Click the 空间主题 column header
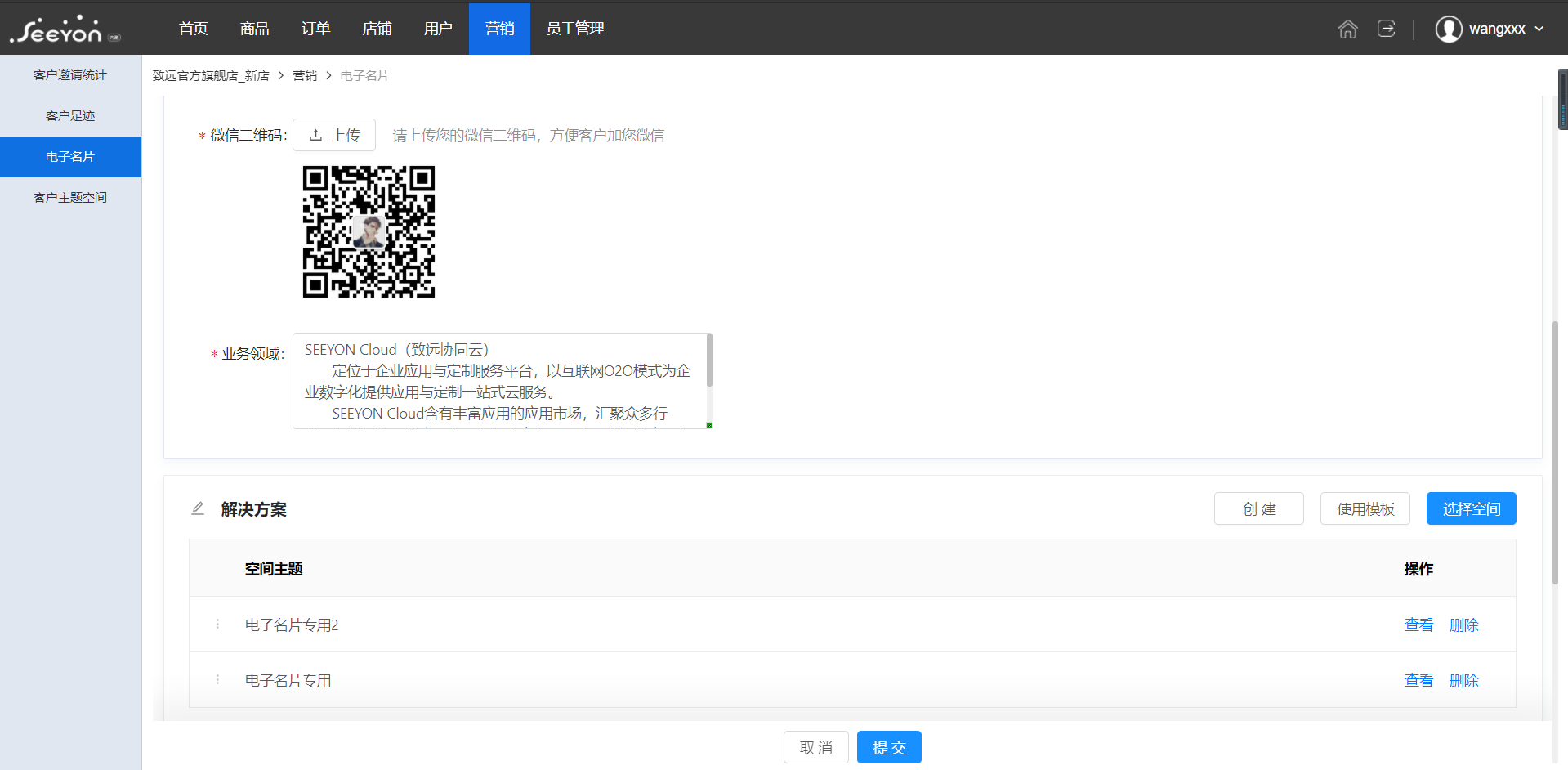Screen dimensions: 1568x770 click(274, 569)
